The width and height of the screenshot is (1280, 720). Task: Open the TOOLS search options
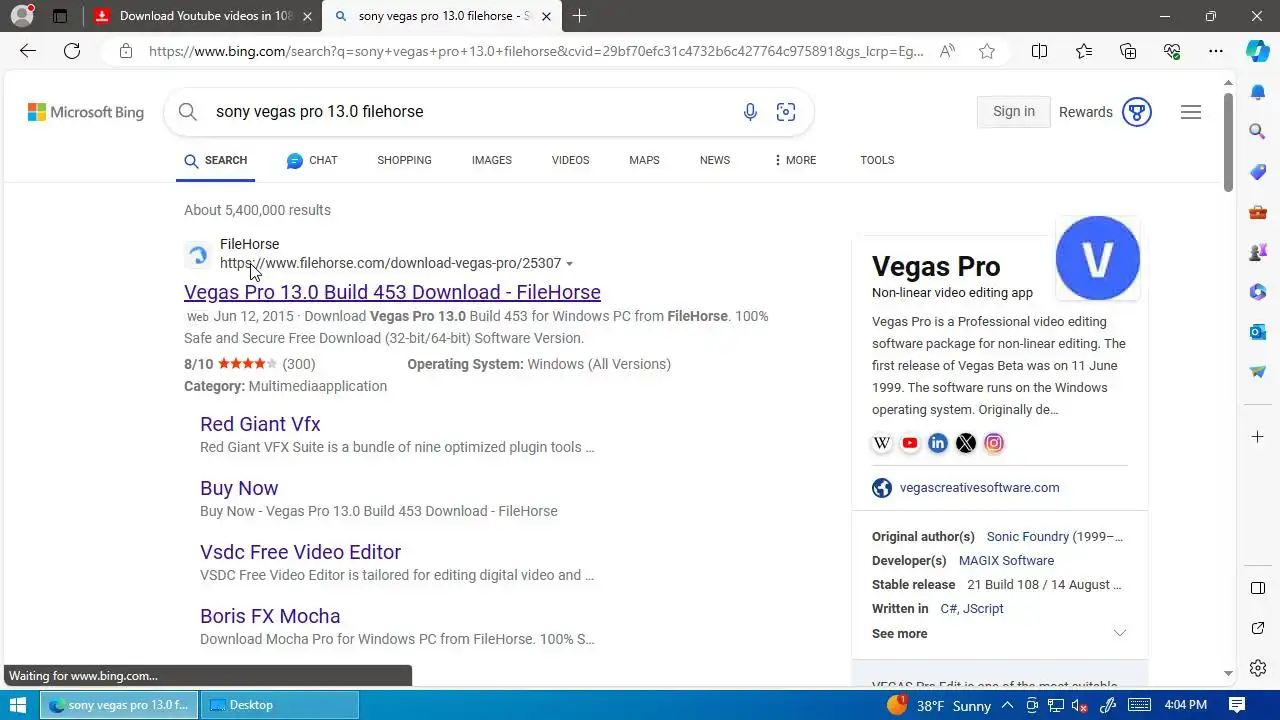click(877, 160)
